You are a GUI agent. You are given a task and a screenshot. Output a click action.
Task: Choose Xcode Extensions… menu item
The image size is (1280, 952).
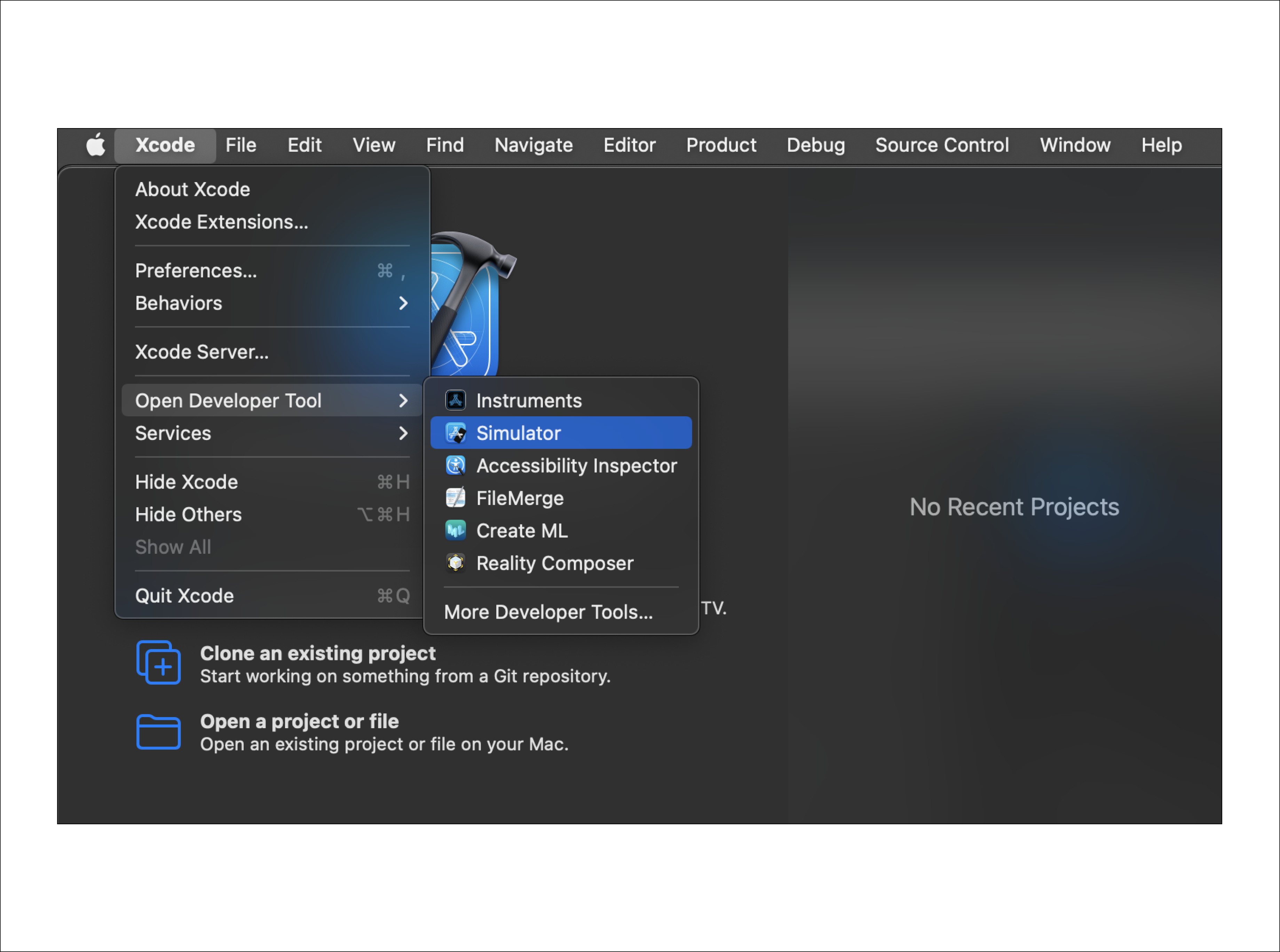tap(221, 222)
